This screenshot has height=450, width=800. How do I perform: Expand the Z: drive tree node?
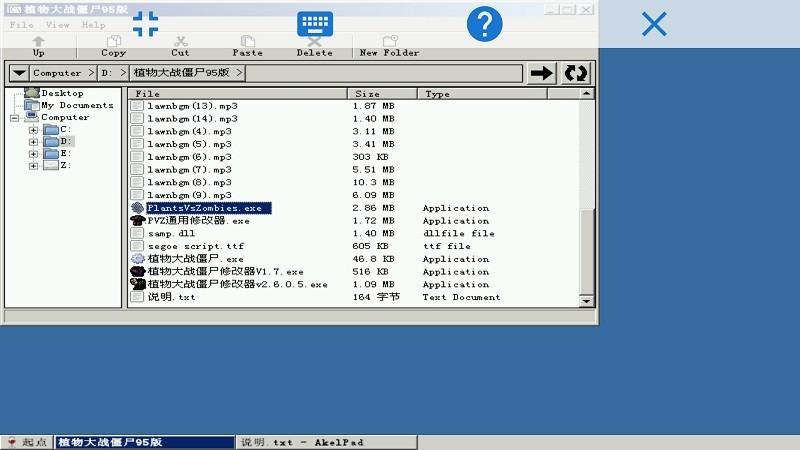[33, 166]
